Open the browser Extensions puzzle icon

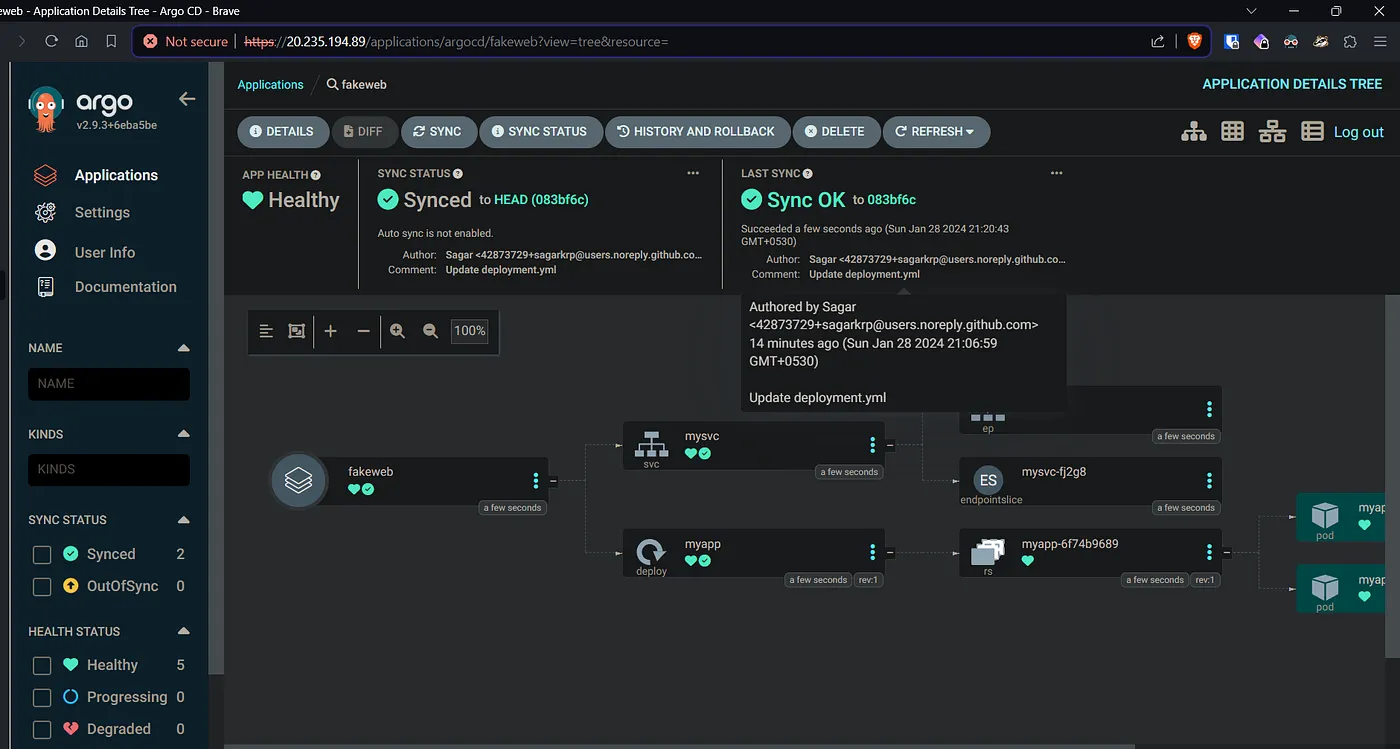tap(1351, 41)
